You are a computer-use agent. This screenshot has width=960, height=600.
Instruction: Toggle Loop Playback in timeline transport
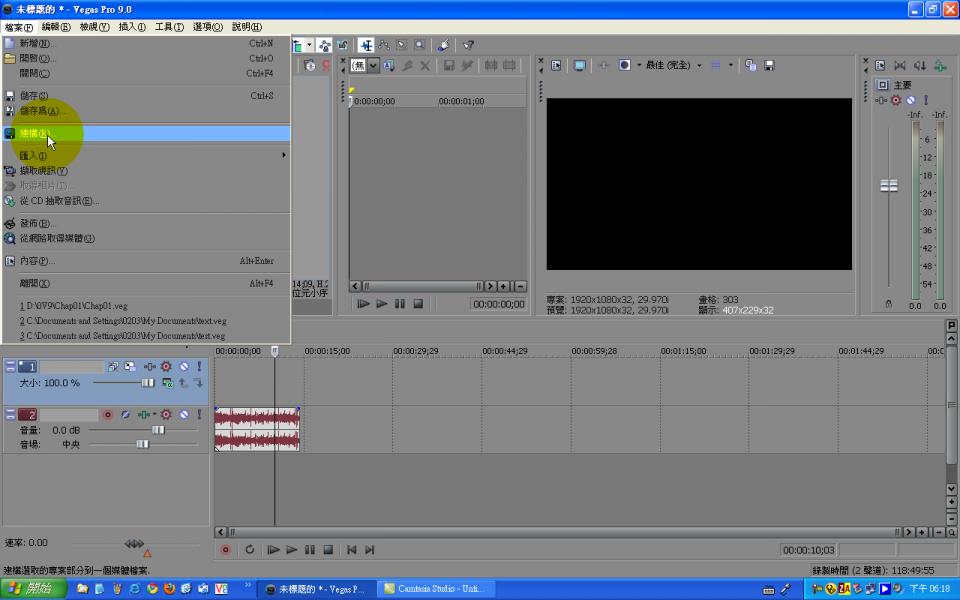pos(249,550)
